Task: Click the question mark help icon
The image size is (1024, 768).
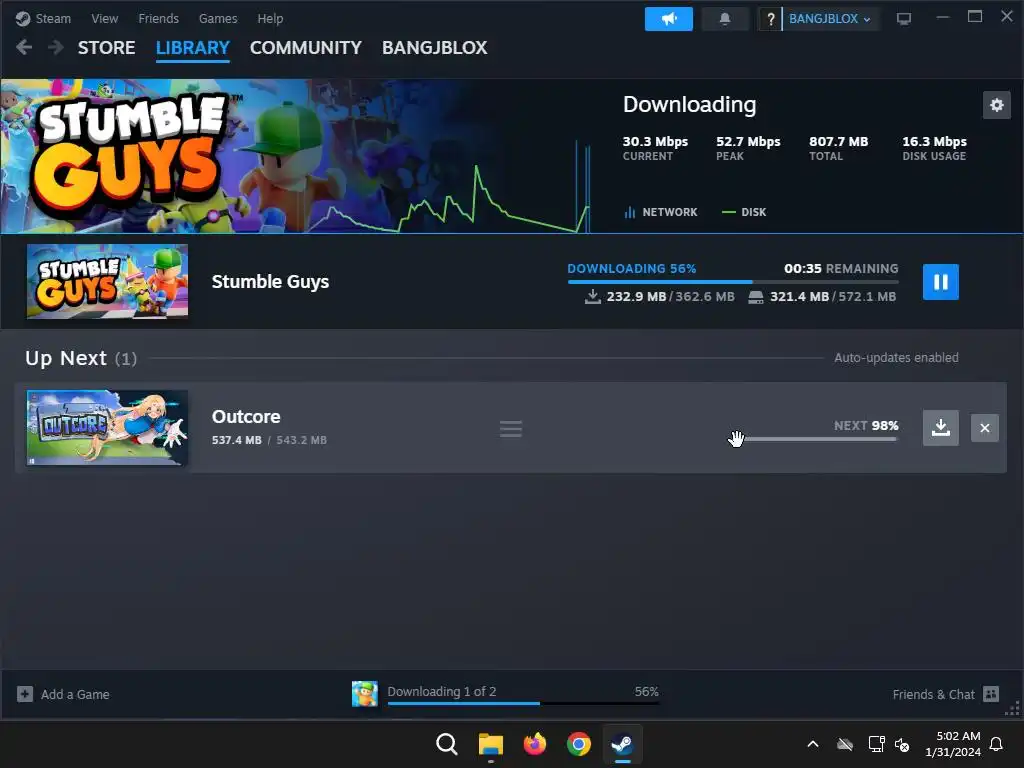Action: (x=770, y=19)
